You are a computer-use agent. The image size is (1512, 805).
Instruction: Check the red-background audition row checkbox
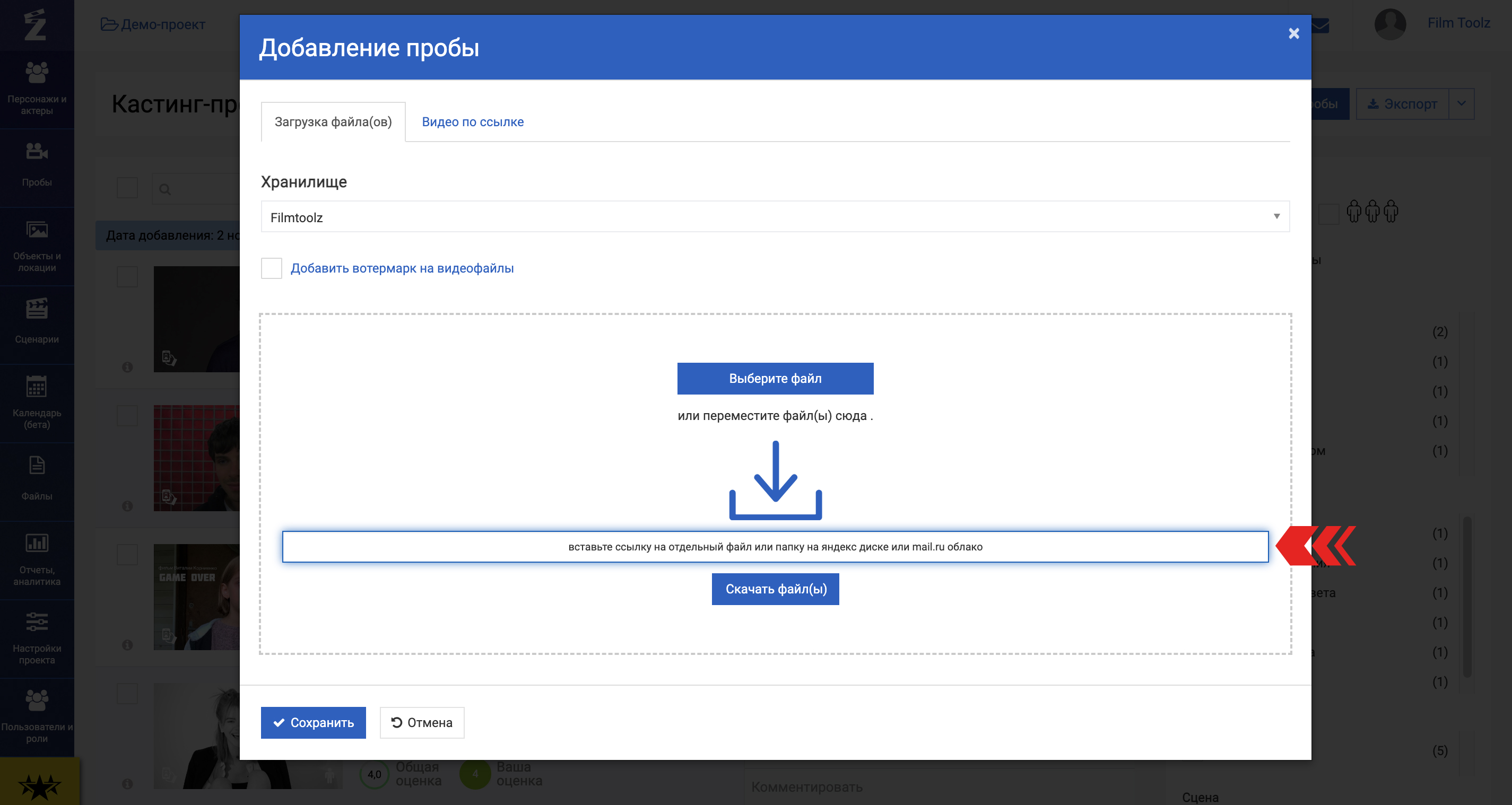[x=127, y=415]
